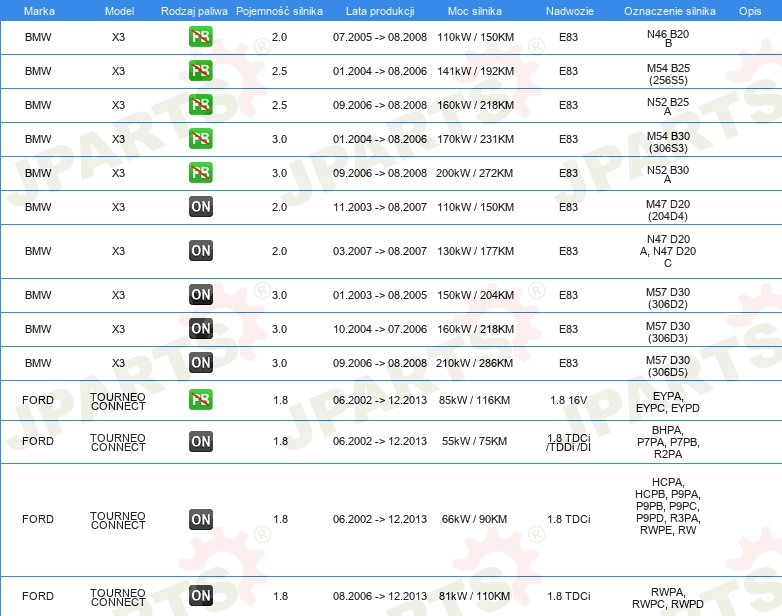Click power value 81kW / 110KM
The image size is (782, 616).
tap(474, 596)
